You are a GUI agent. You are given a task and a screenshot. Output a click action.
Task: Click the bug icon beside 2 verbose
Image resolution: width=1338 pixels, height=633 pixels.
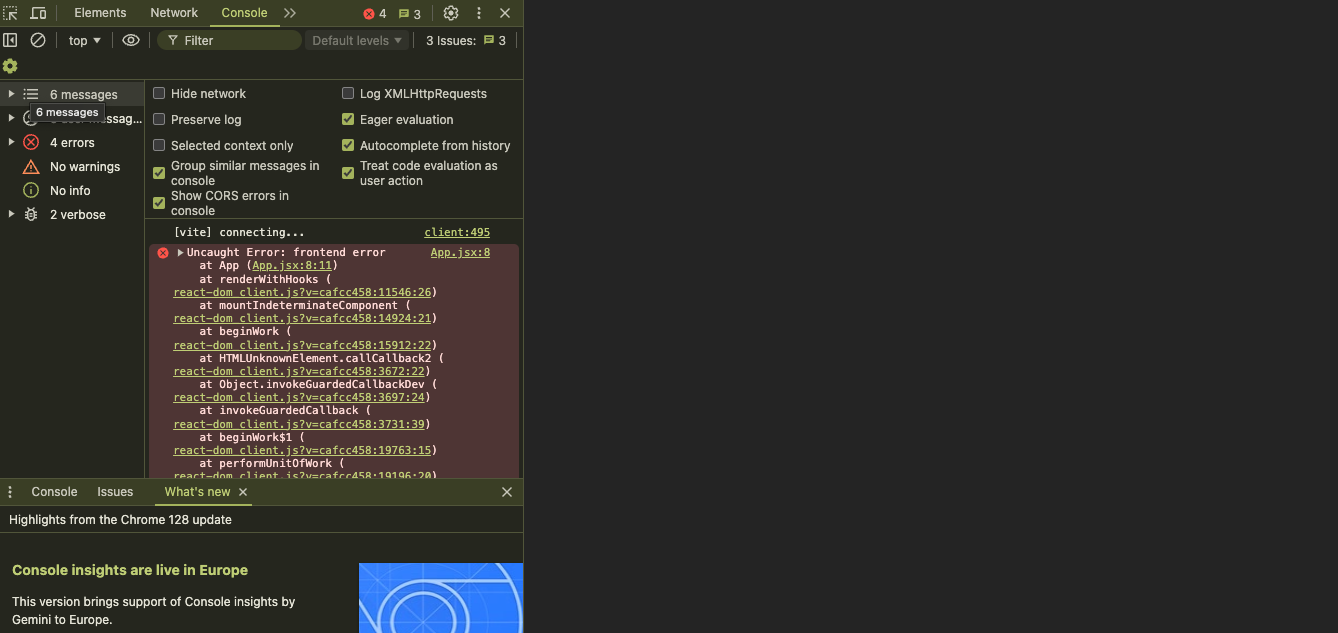[31, 214]
